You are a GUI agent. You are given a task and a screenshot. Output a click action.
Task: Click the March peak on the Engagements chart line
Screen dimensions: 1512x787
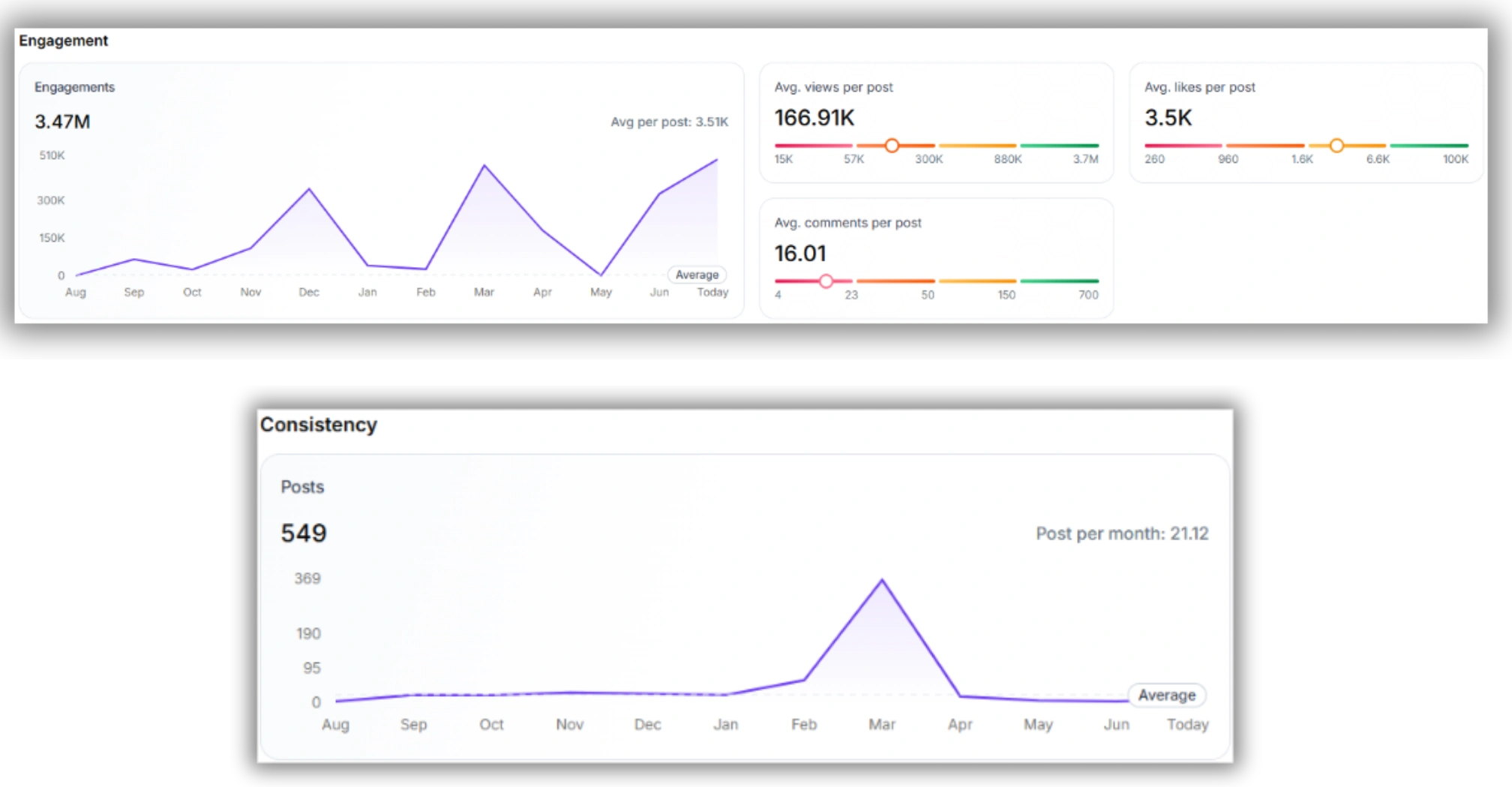484,166
